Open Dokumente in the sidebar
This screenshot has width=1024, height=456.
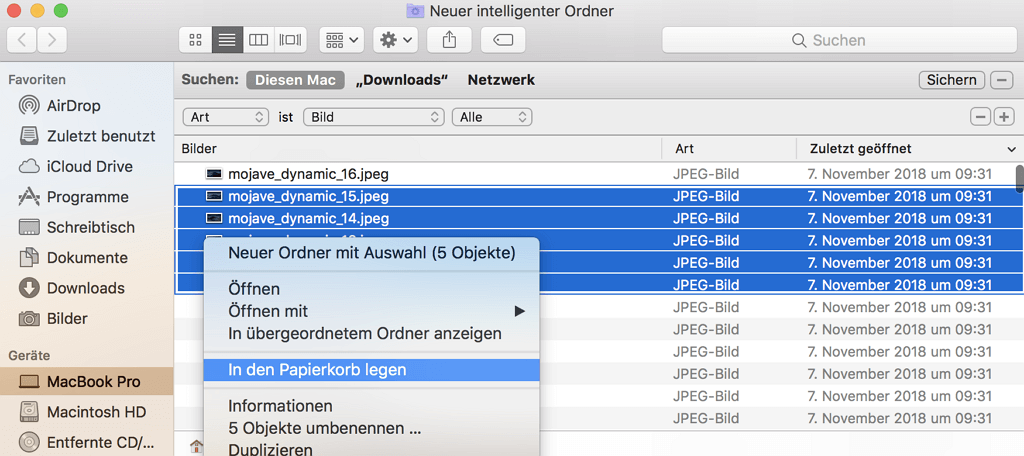click(73, 257)
